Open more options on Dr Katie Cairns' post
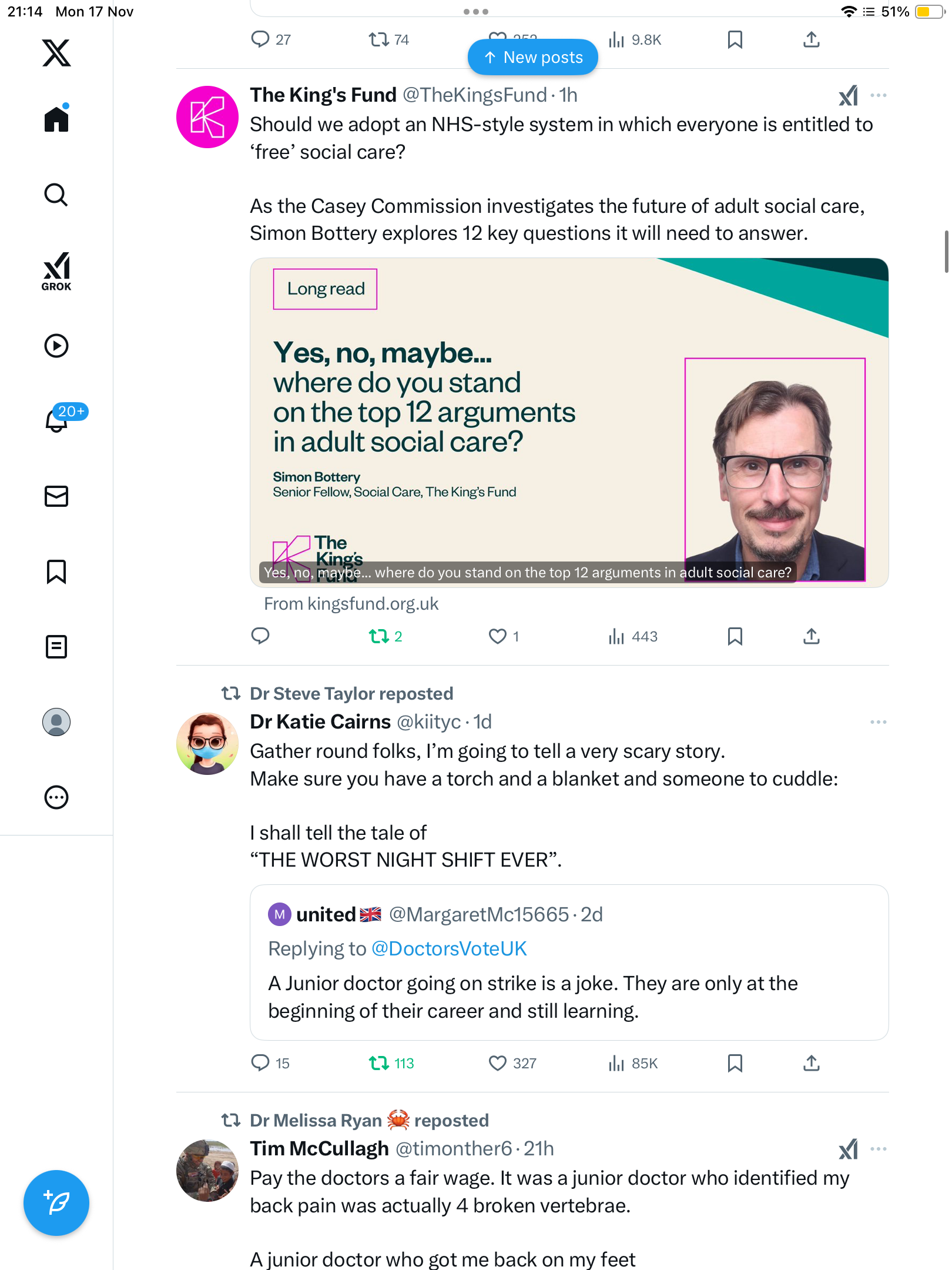The width and height of the screenshot is (952, 1270). [x=878, y=722]
